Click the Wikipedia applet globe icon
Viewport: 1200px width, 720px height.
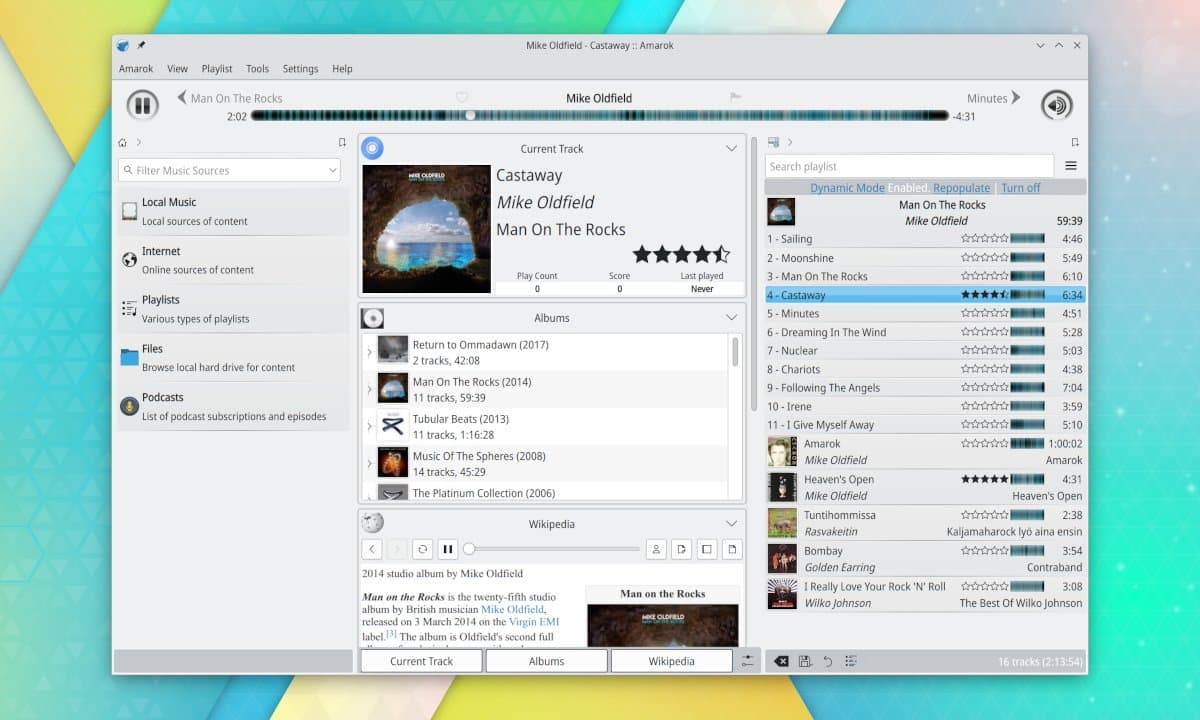372,523
